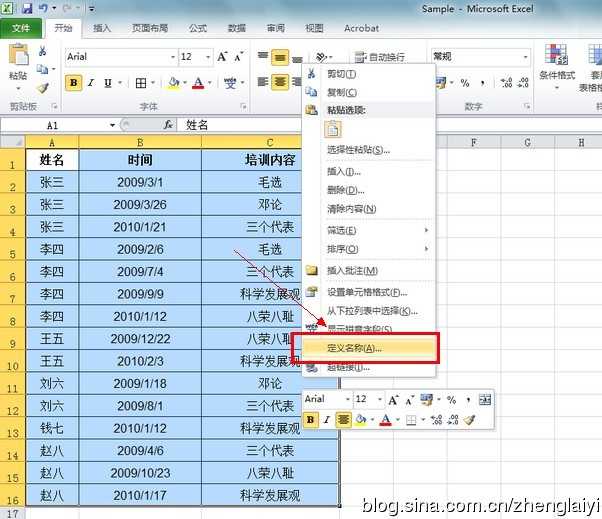Toggle Middle Align in the ribbon

click(x=280, y=58)
